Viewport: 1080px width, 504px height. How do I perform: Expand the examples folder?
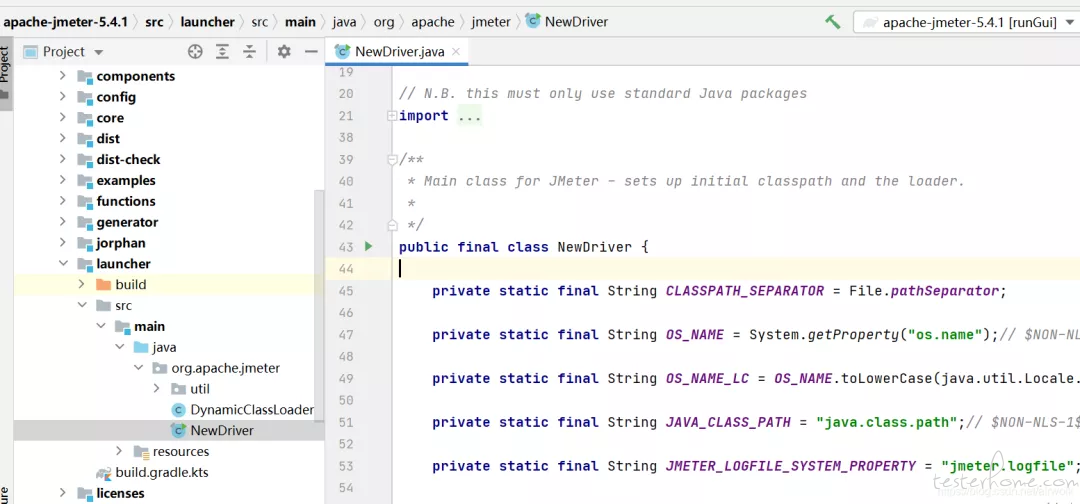click(63, 180)
